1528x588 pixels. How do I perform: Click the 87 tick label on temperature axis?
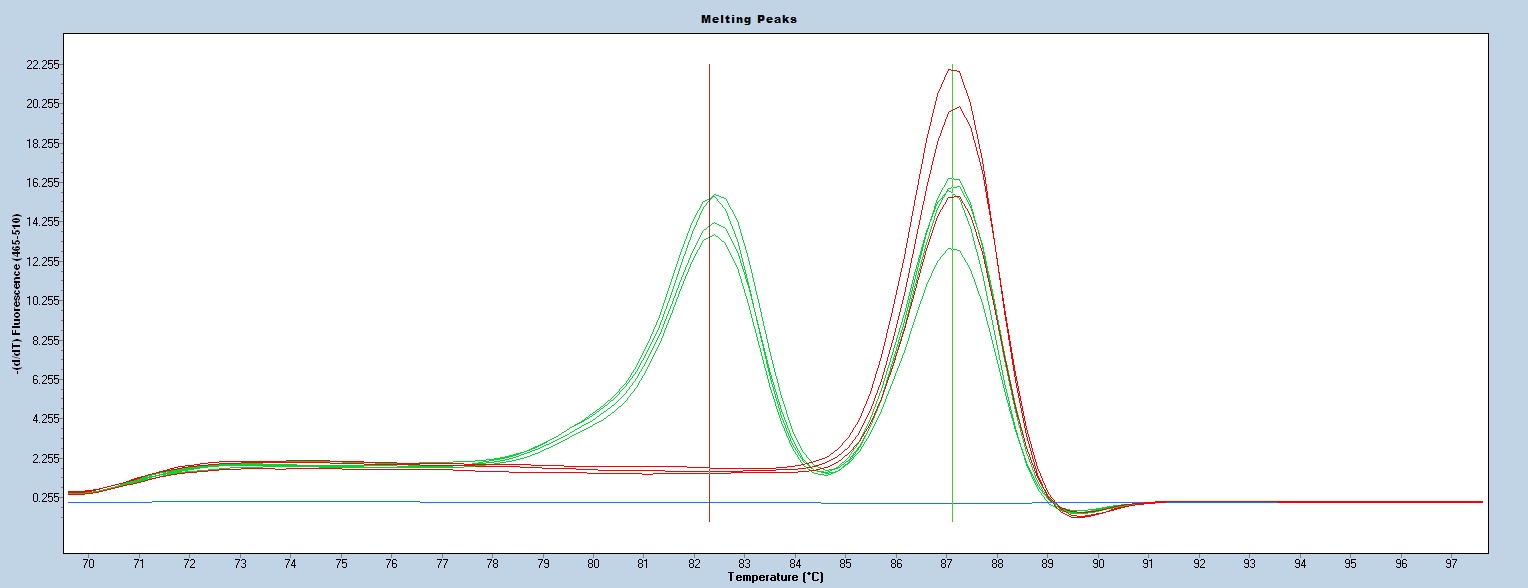pyautogui.click(x=946, y=564)
